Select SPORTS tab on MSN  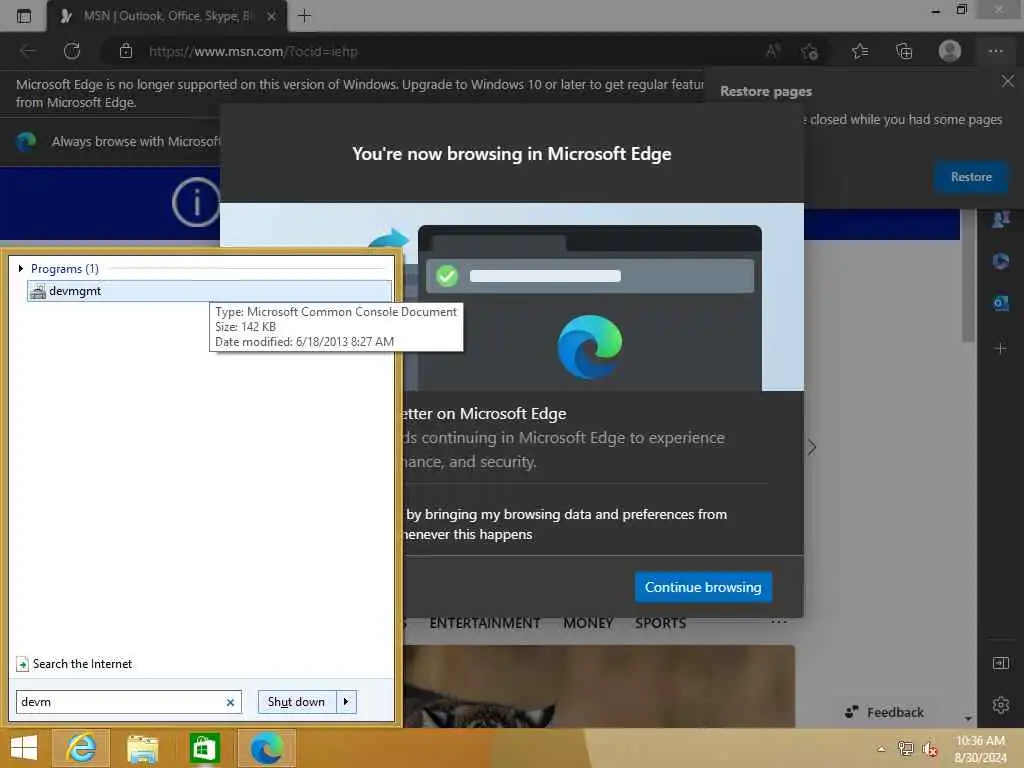pos(660,624)
